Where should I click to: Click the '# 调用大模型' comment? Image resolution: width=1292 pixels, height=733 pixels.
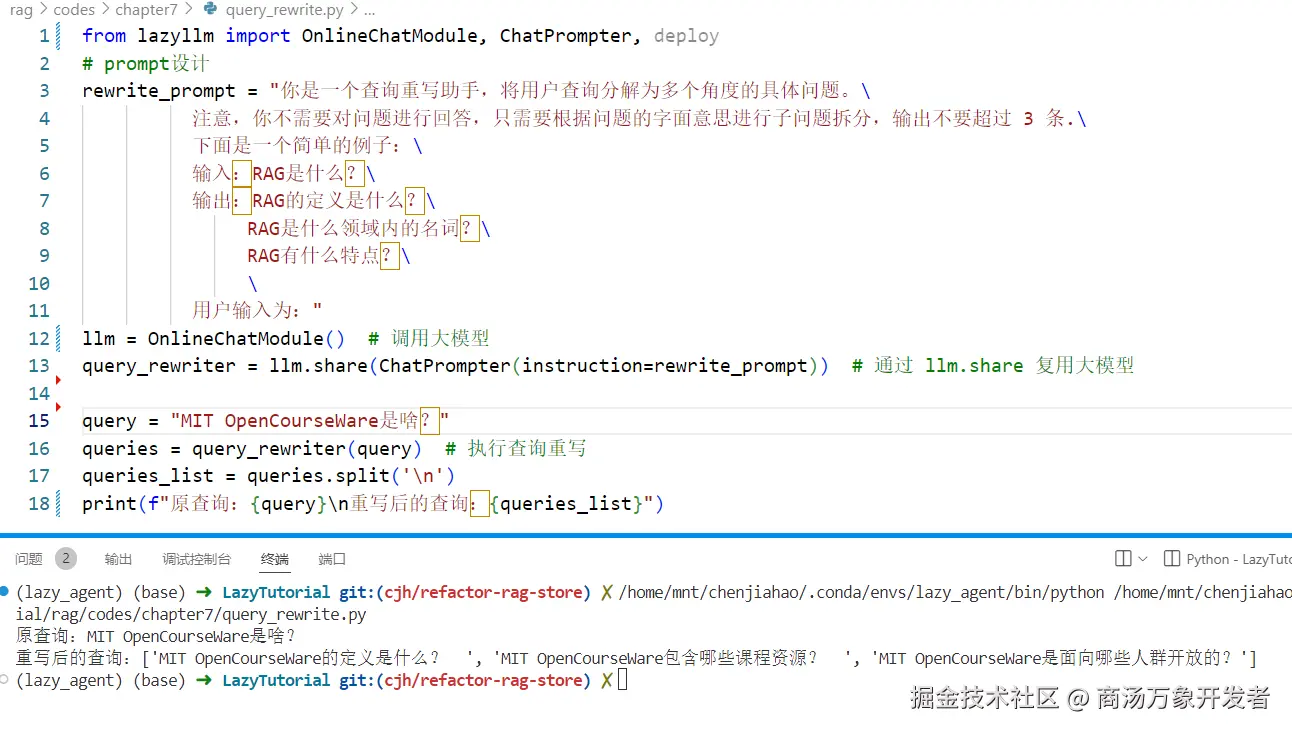point(429,338)
